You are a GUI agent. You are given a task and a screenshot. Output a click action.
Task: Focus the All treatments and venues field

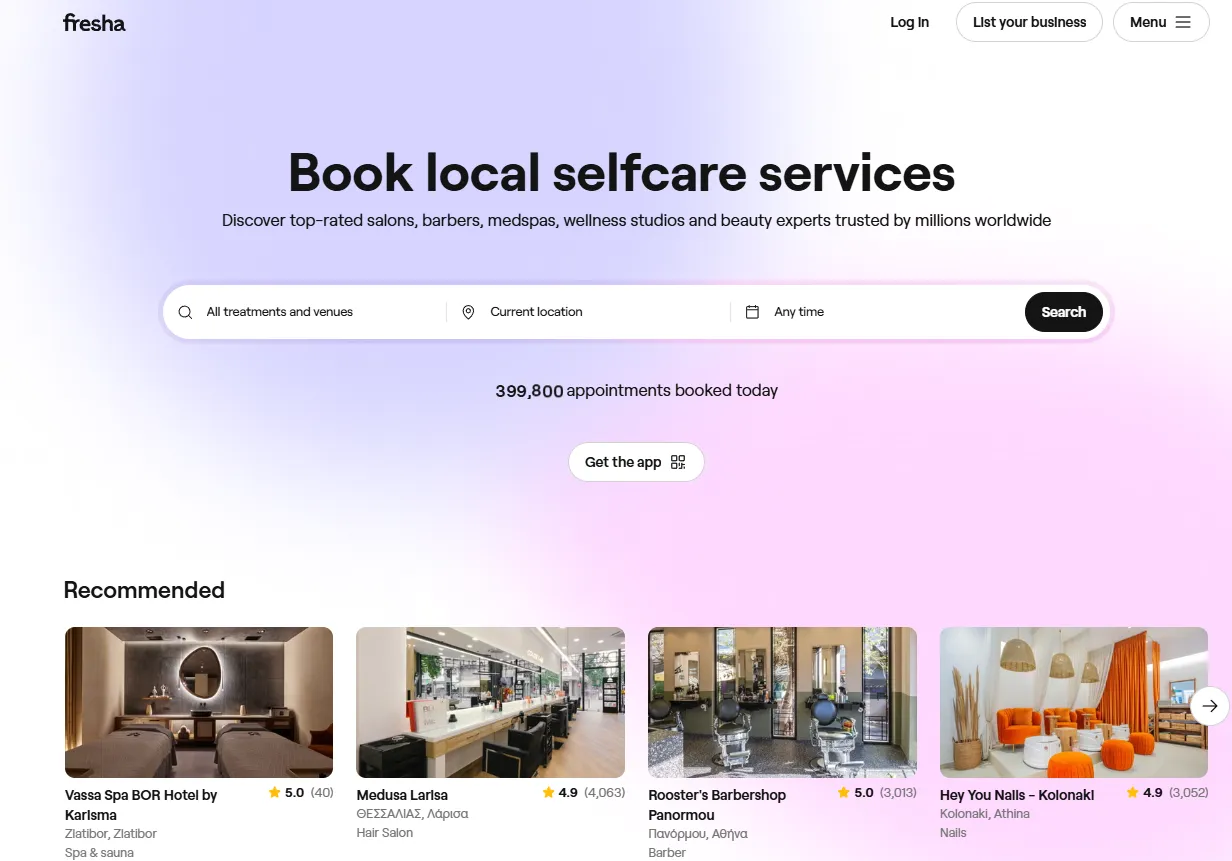(x=307, y=312)
